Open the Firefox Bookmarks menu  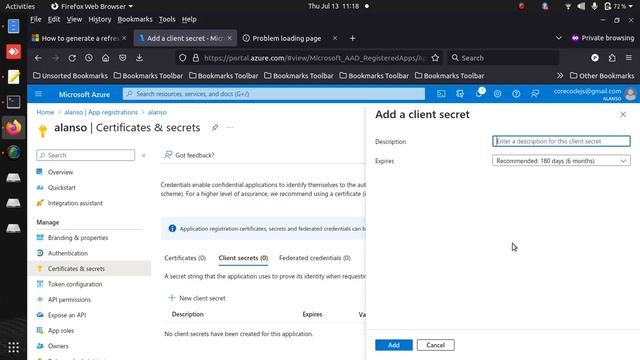coord(135,19)
